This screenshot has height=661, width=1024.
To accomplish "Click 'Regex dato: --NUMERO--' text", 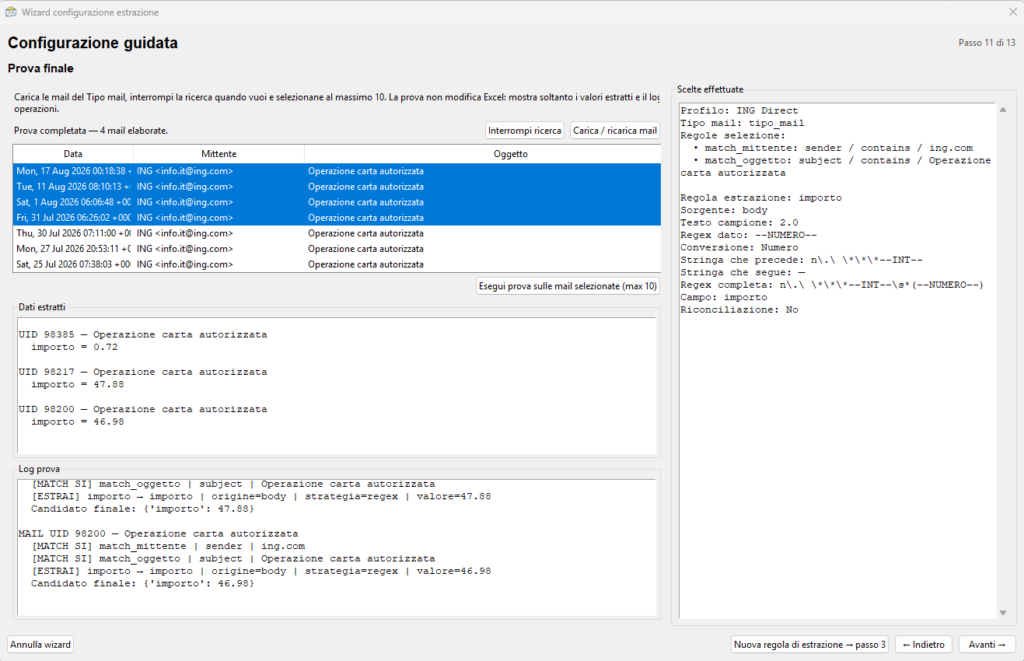I will (x=748, y=235).
